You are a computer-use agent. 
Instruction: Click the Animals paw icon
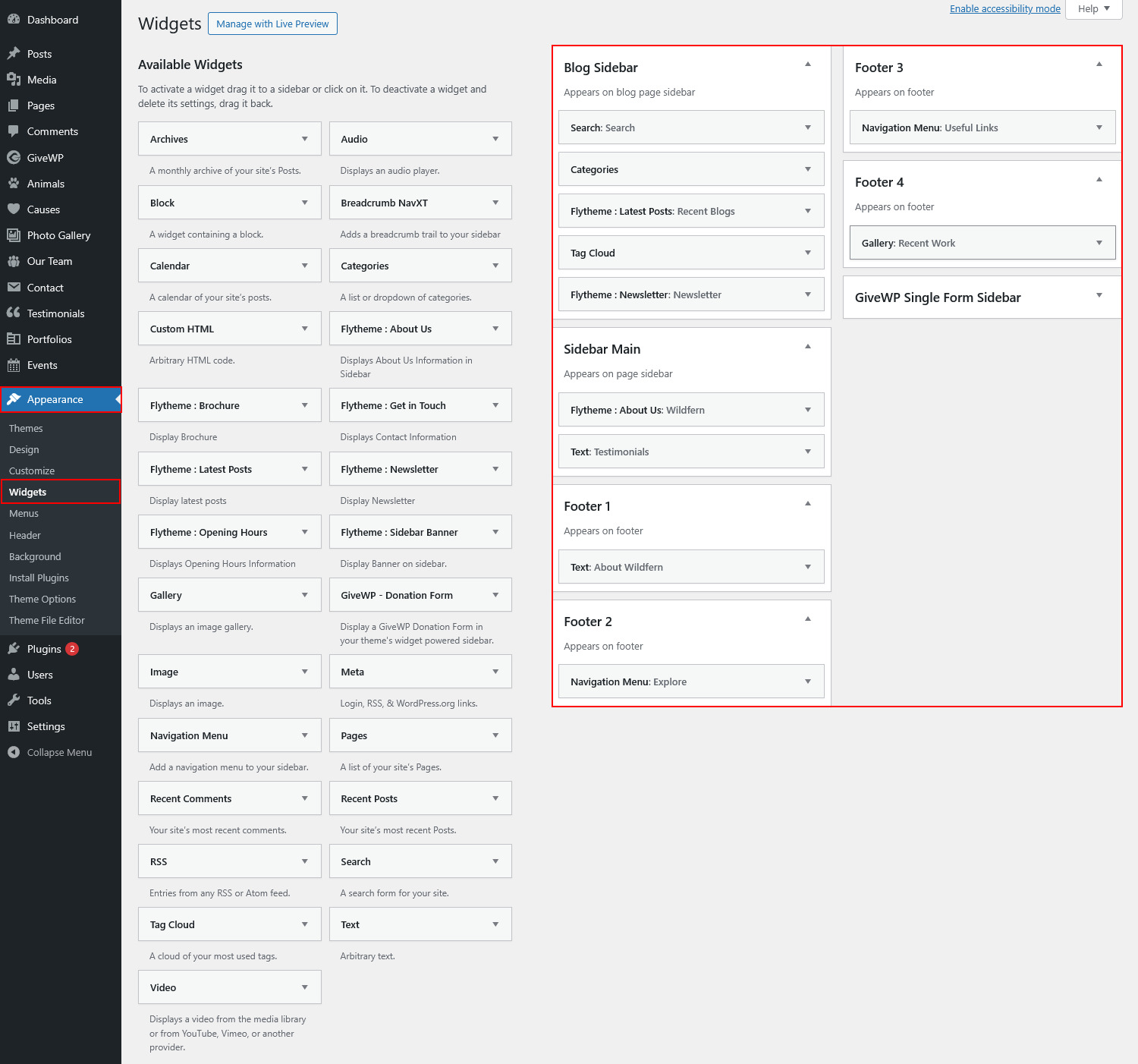tap(14, 184)
